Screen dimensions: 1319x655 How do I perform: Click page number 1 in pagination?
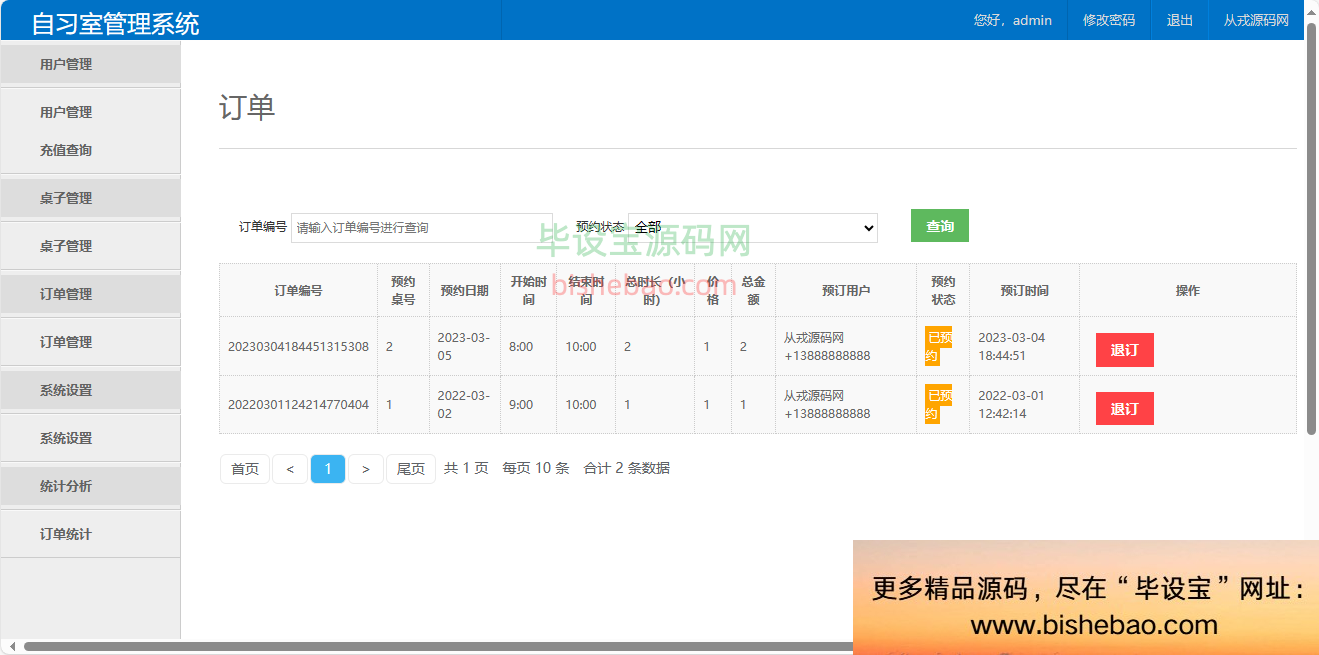click(x=329, y=468)
